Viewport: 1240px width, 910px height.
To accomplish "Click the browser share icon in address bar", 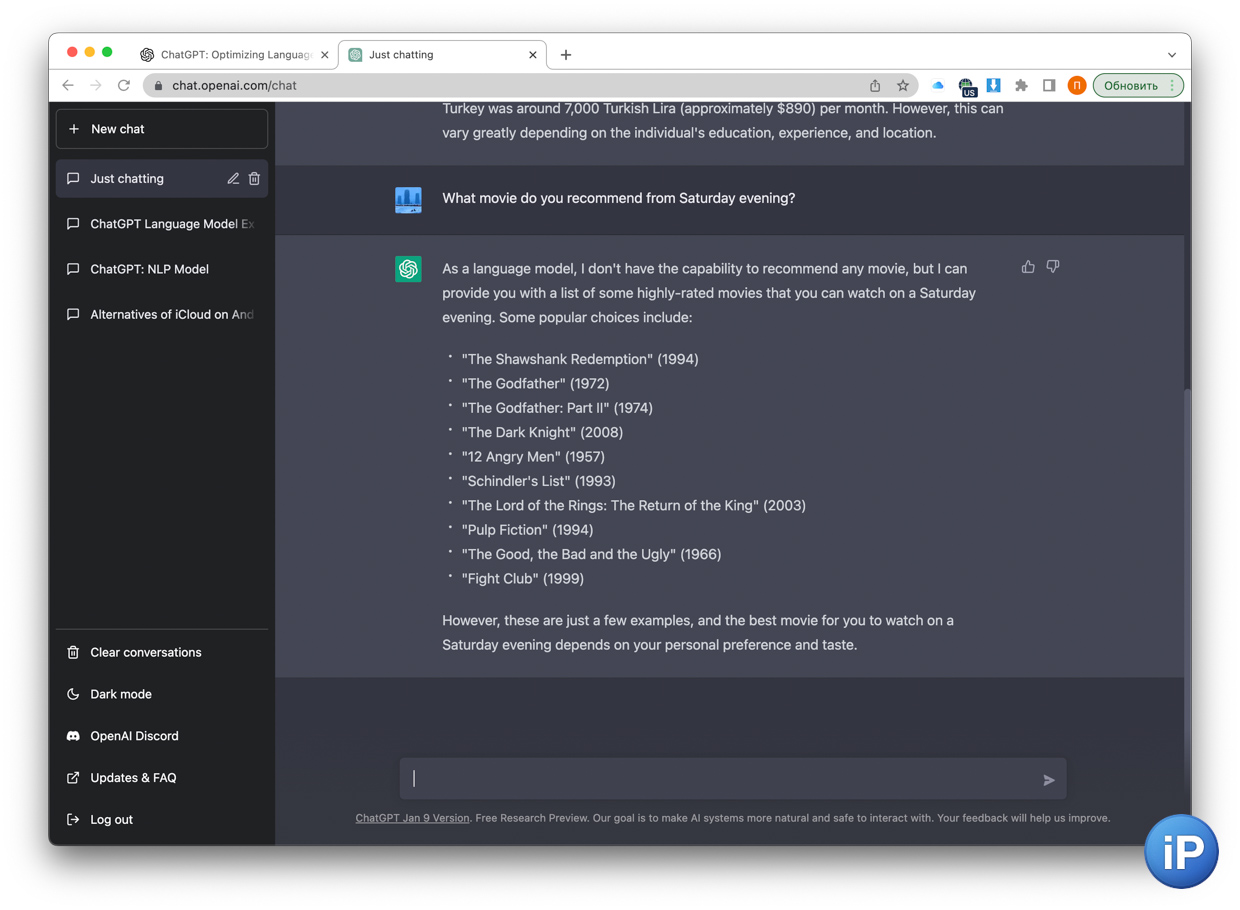I will (x=875, y=86).
